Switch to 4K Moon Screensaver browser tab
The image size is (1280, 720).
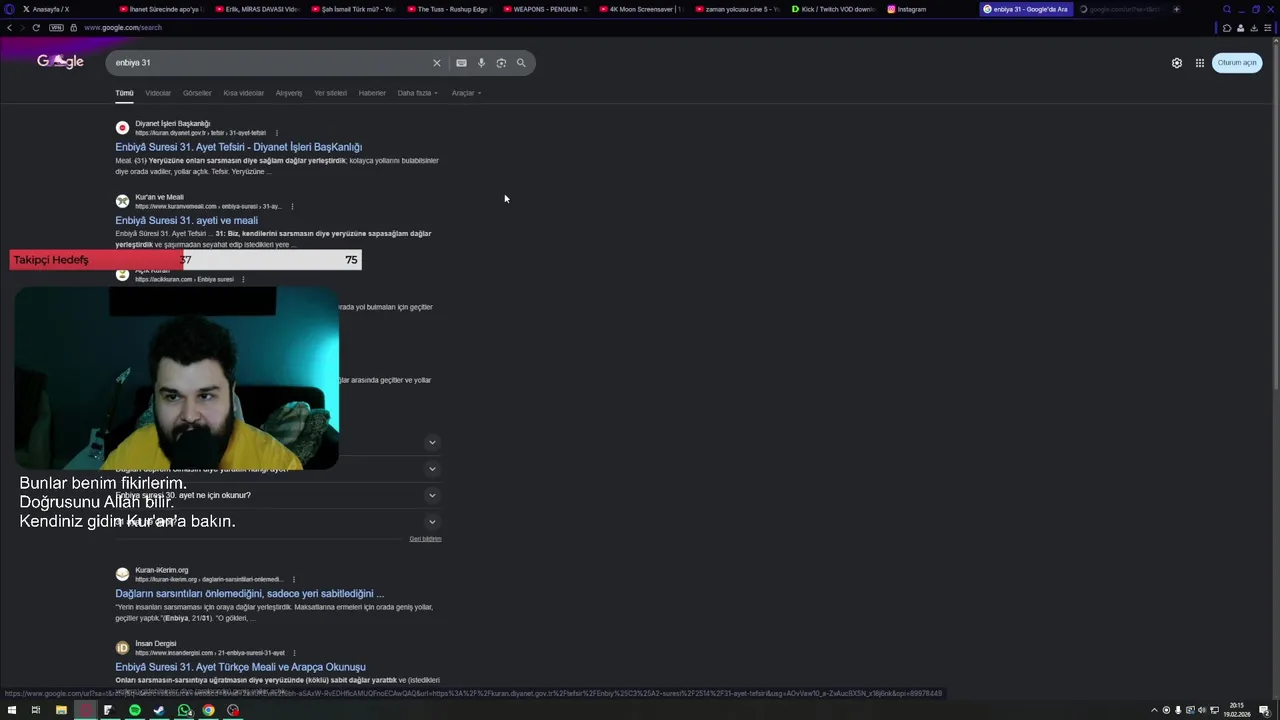(640, 9)
